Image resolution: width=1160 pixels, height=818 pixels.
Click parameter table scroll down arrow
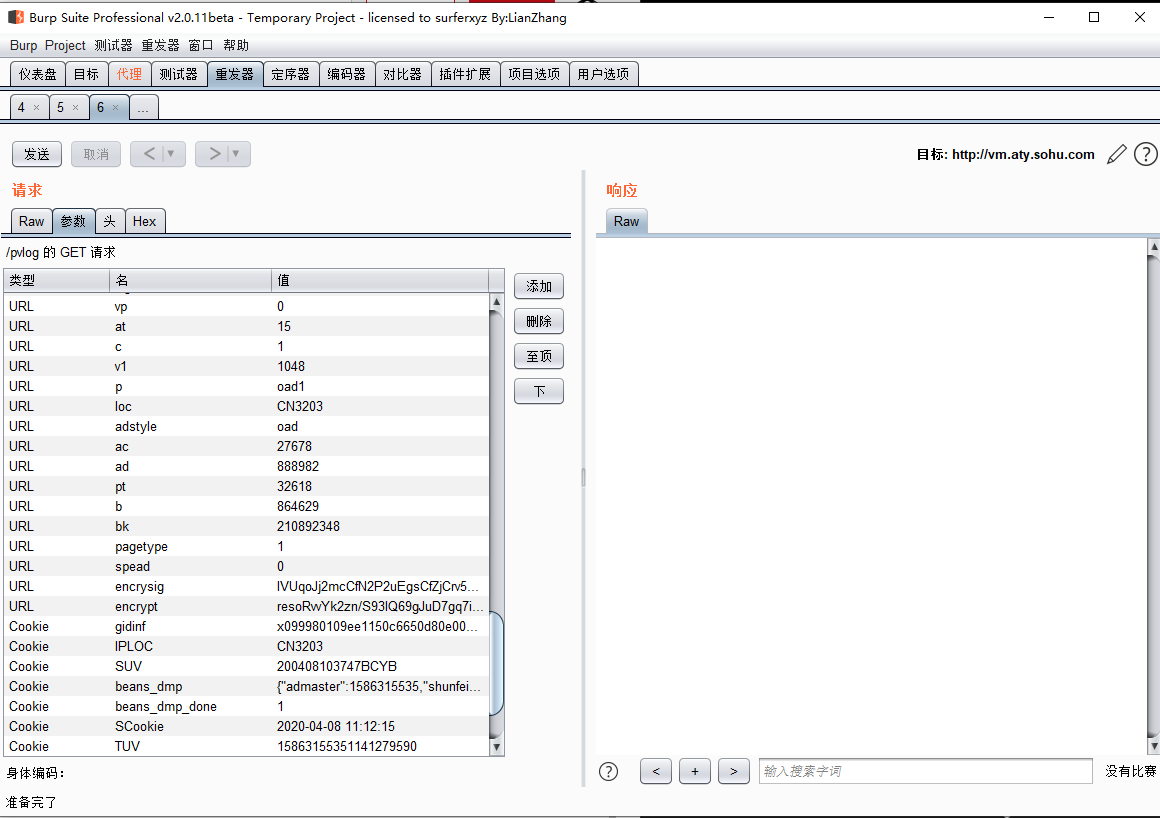(496, 747)
